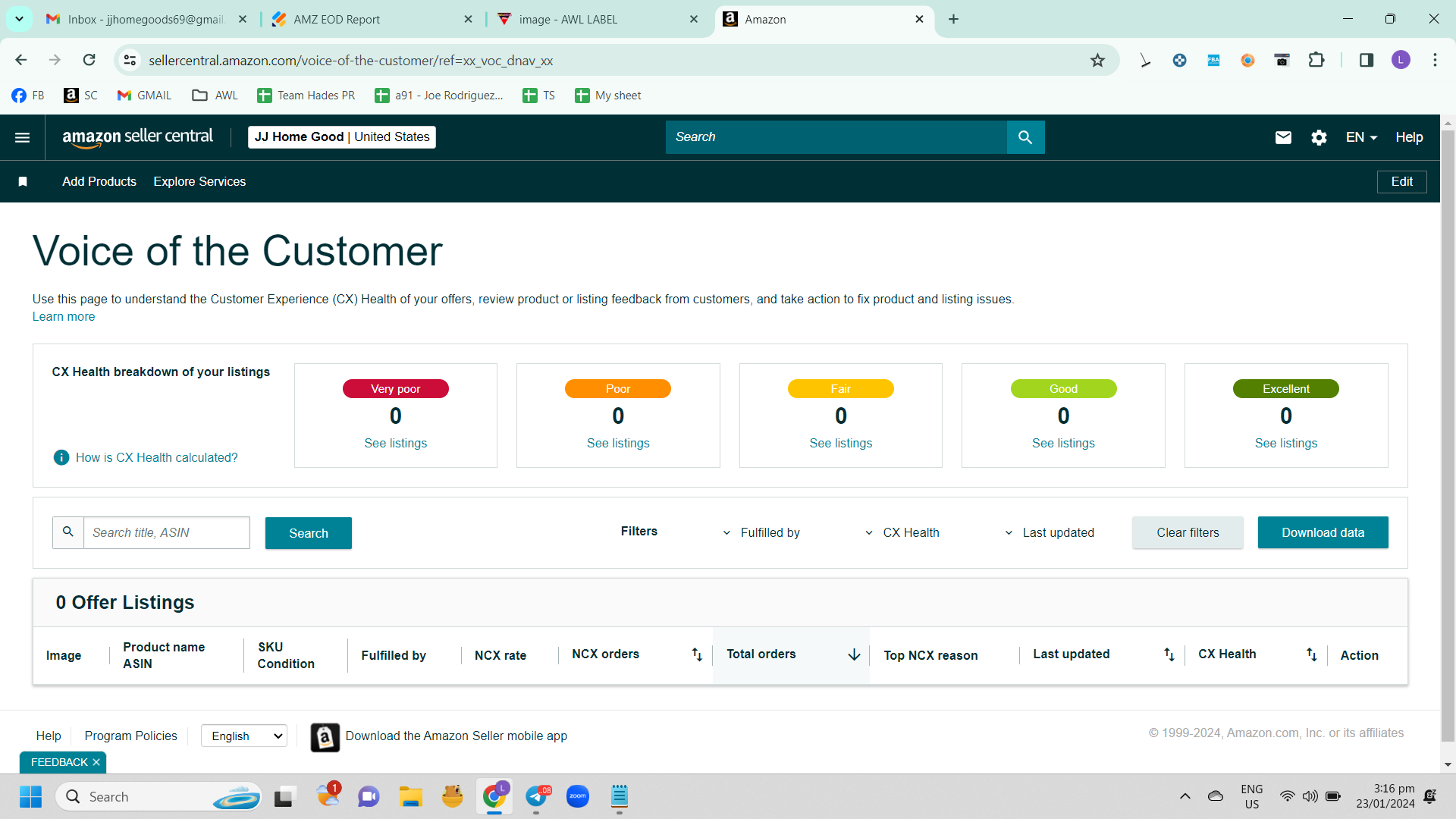Image resolution: width=1456 pixels, height=819 pixels.
Task: Click the Amazon Seller mobile app icon
Action: (325, 737)
